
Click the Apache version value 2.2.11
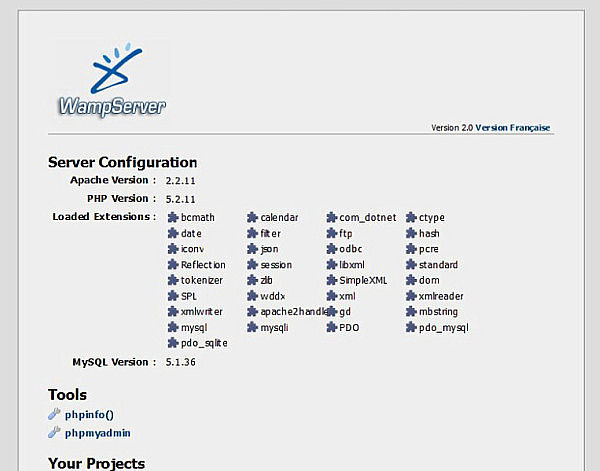pyautogui.click(x=180, y=181)
